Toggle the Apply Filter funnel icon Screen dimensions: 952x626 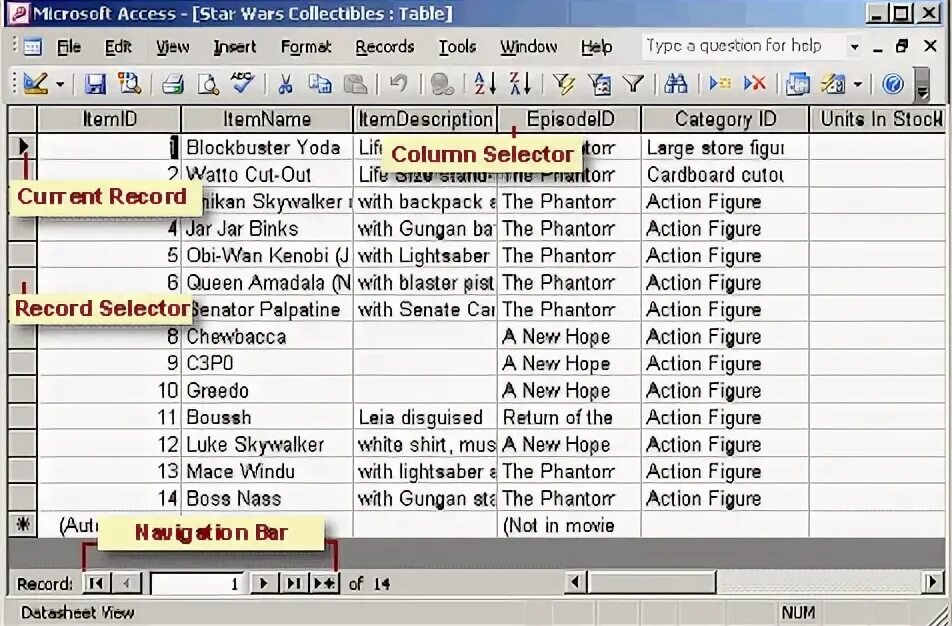point(633,84)
